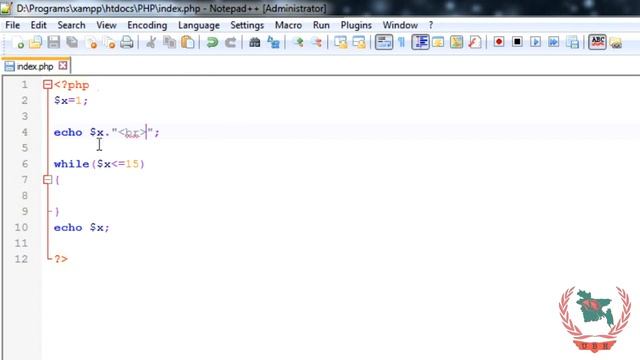Screen dimensions: 640x360
Task: Open the ? help menu
Action: coord(431,25)
